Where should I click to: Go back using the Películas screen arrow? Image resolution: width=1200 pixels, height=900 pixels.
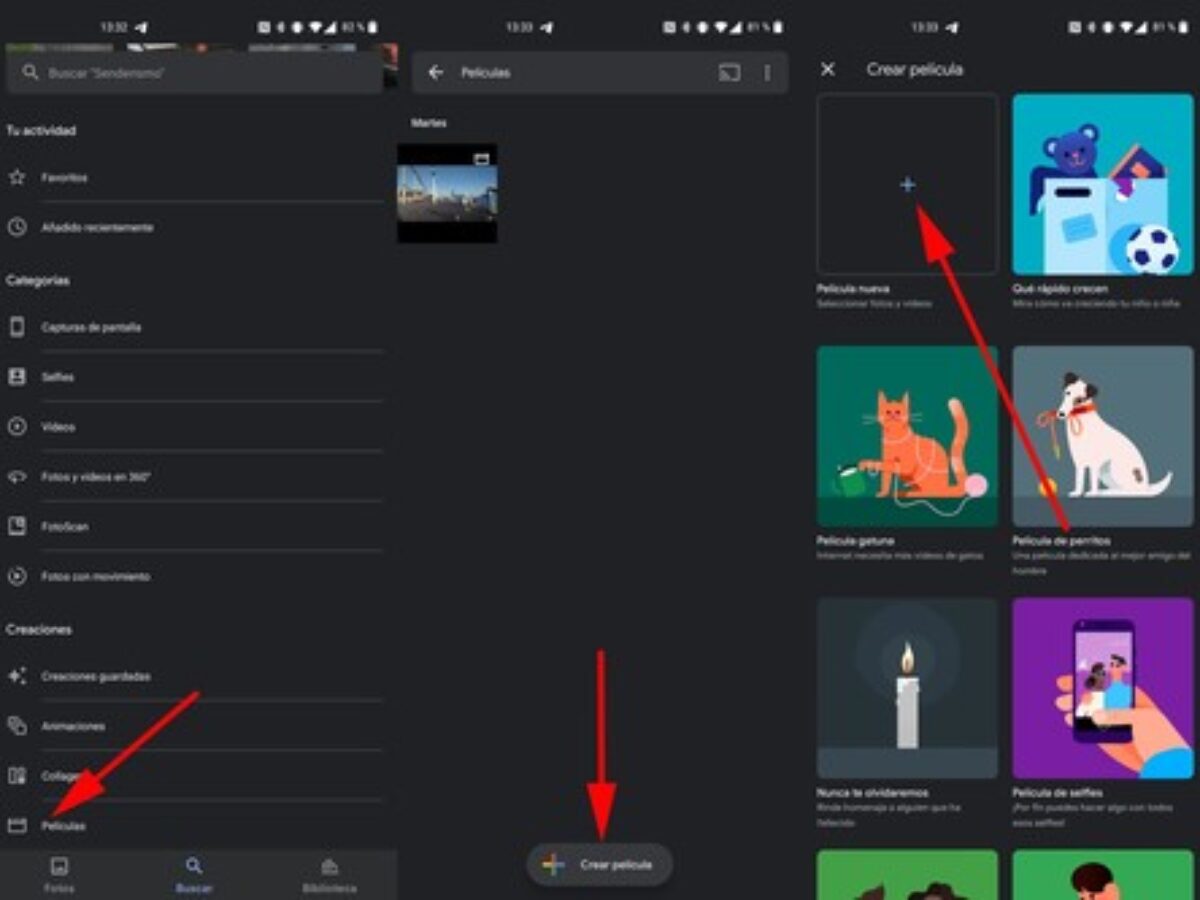[435, 72]
